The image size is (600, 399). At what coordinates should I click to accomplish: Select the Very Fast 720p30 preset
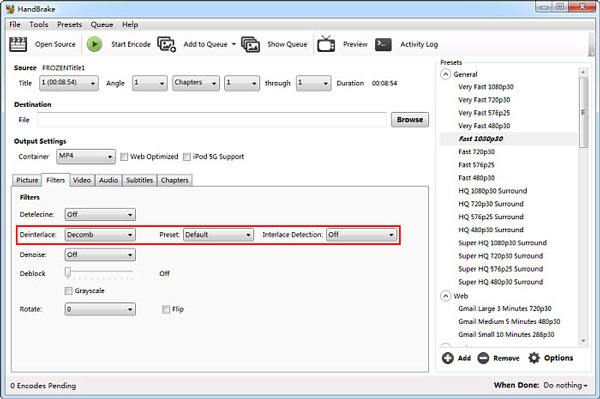click(x=484, y=100)
